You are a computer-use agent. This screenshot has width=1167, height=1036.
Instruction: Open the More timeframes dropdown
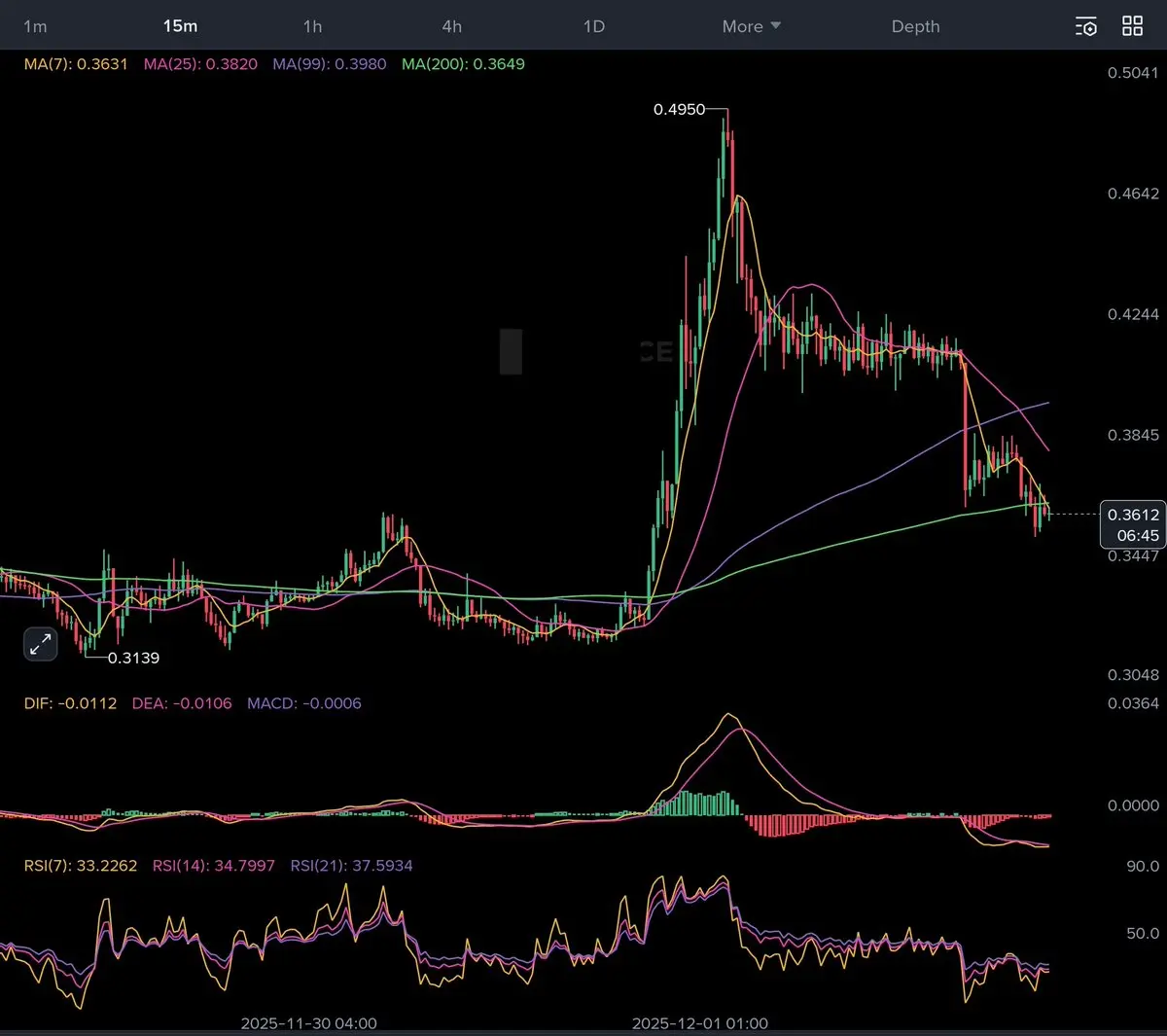(752, 26)
